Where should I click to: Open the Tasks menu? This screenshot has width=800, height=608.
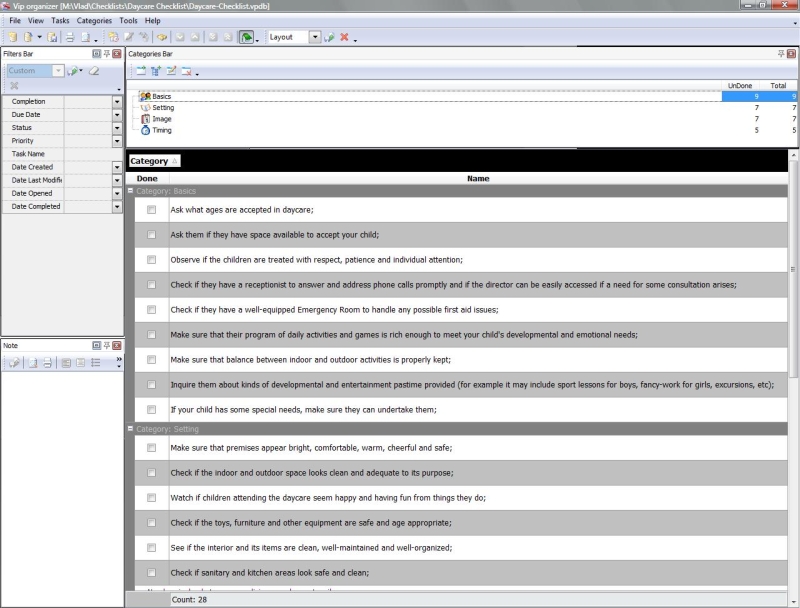coord(60,20)
